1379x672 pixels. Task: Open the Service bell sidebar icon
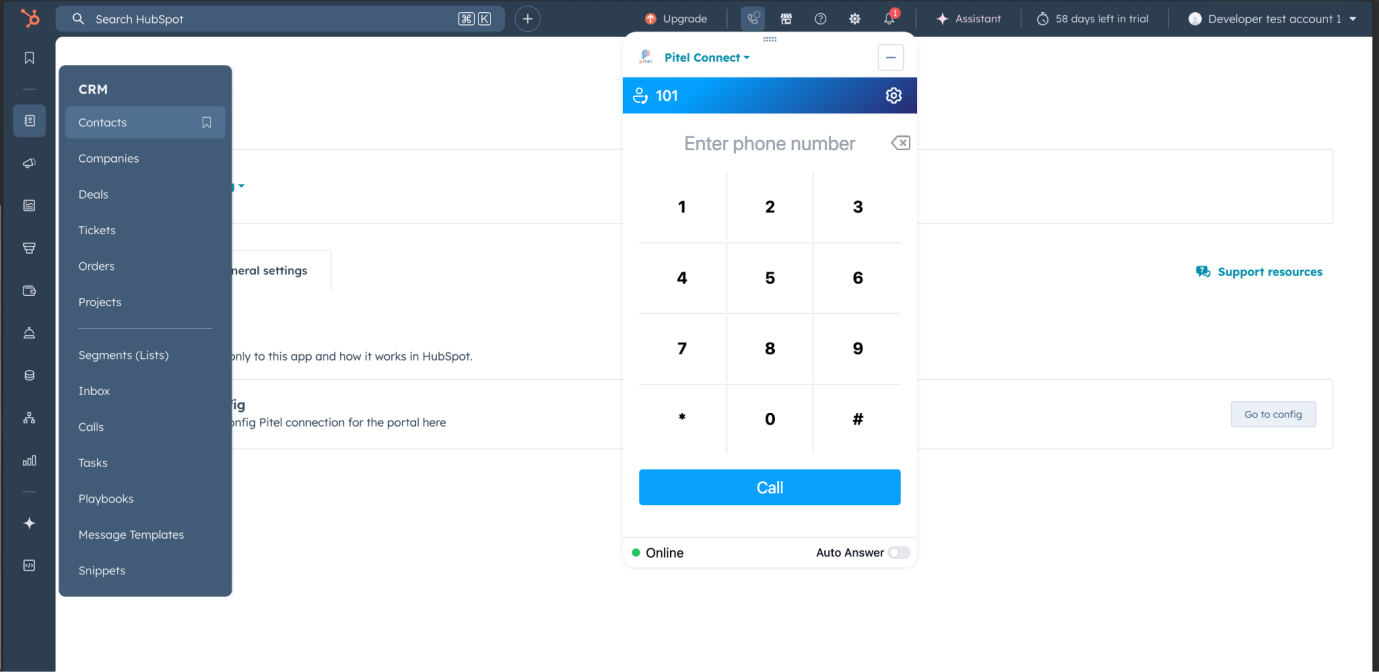[x=29, y=333]
